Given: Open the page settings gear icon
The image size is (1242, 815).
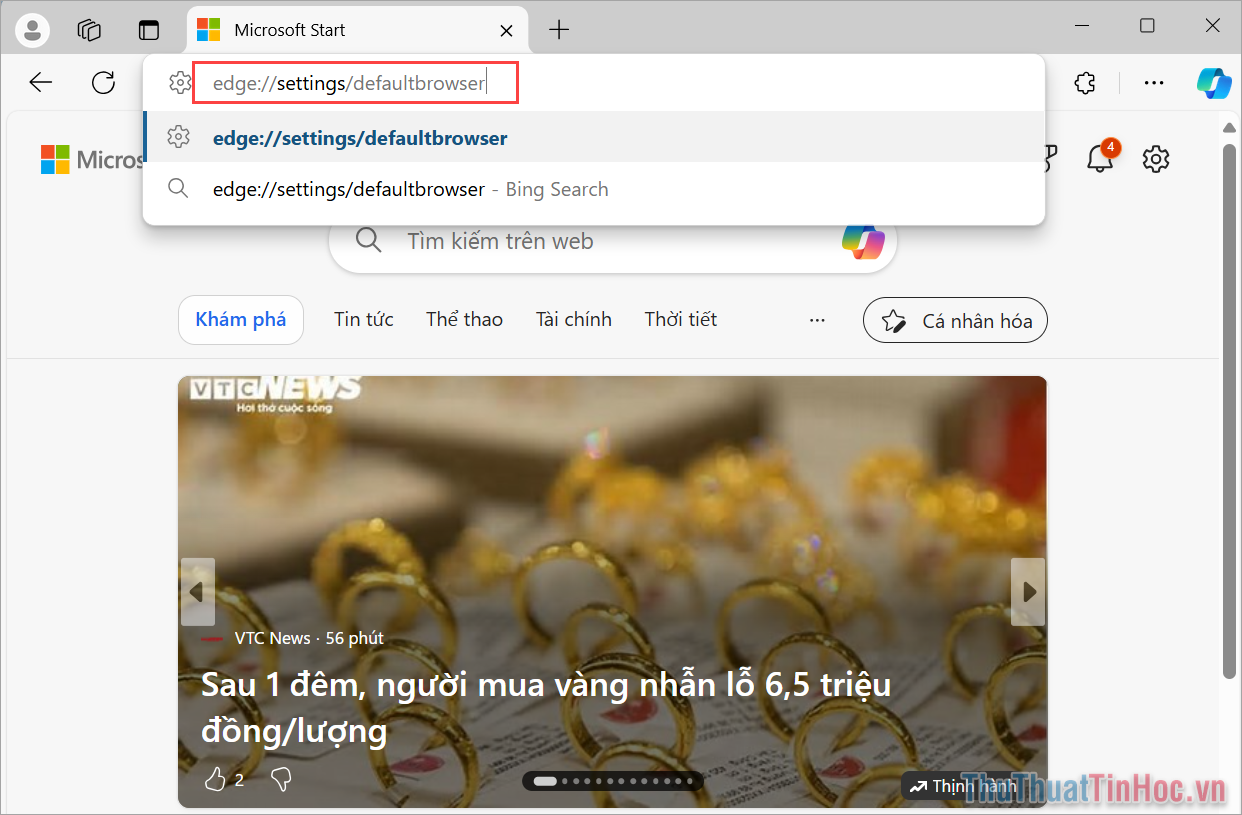Looking at the screenshot, I should point(1155,158).
